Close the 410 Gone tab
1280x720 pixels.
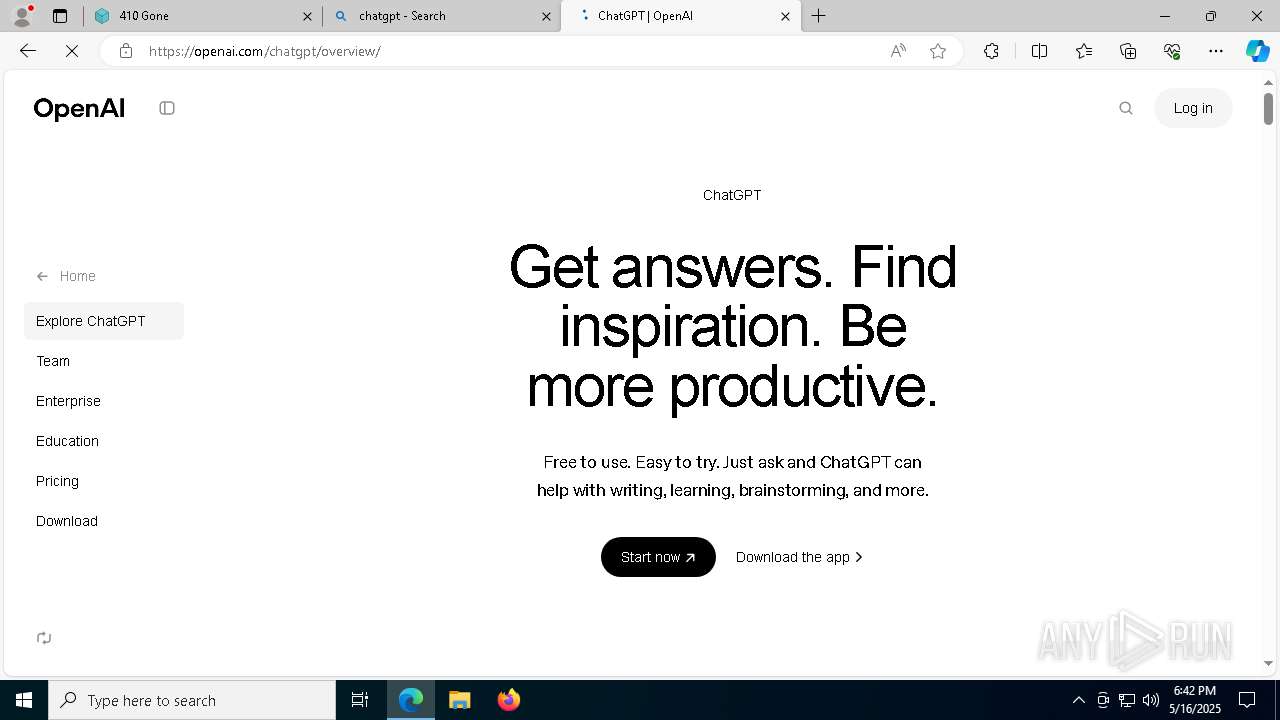point(307,16)
